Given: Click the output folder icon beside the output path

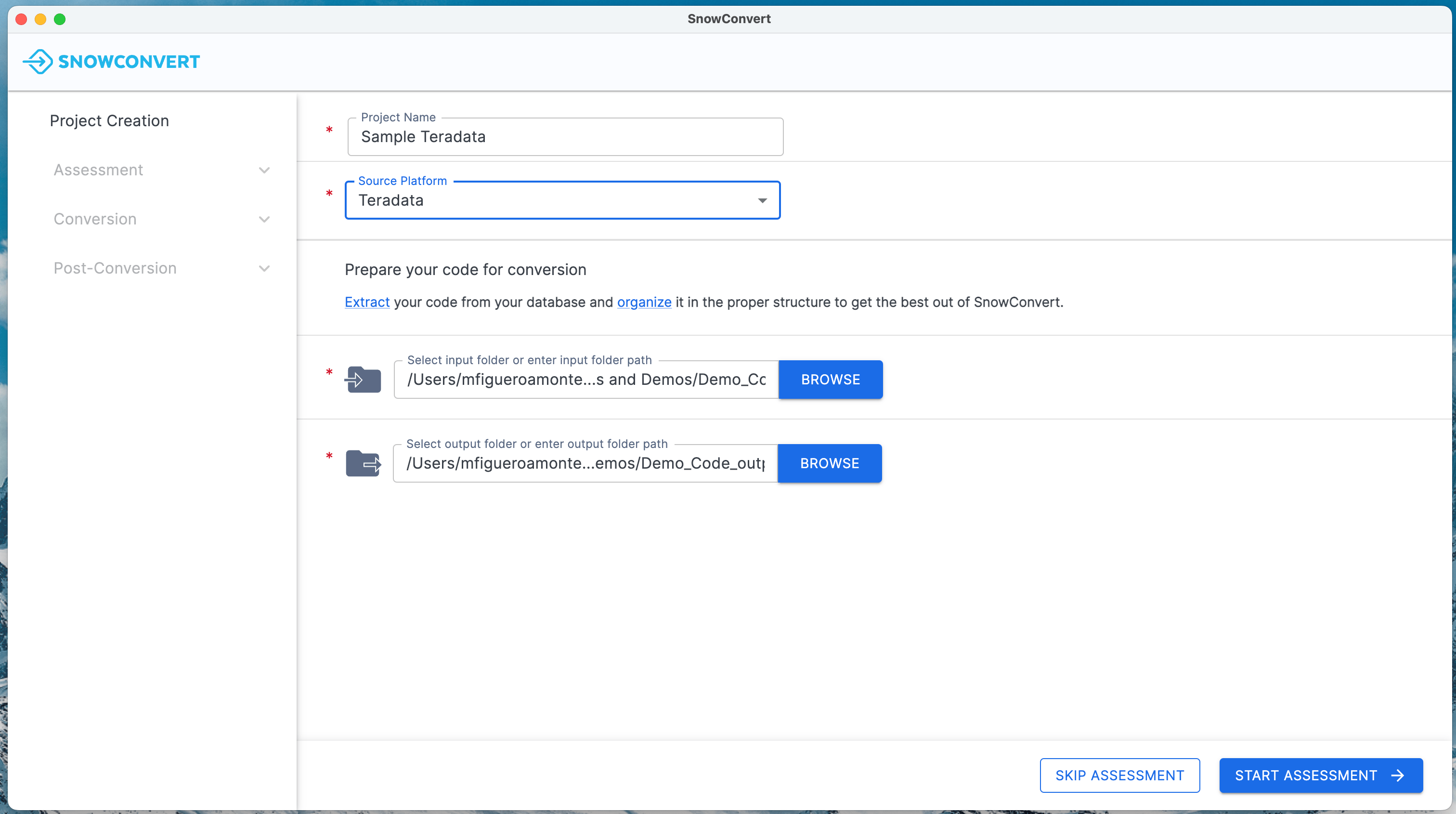Looking at the screenshot, I should (364, 463).
